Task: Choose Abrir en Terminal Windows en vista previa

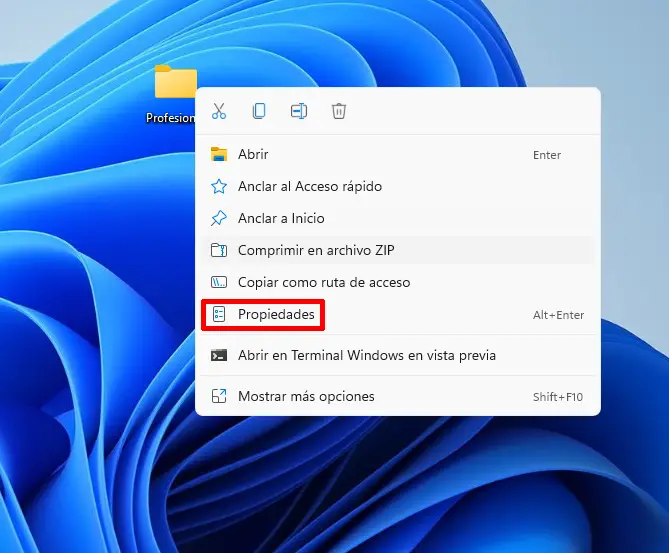Action: [398, 355]
